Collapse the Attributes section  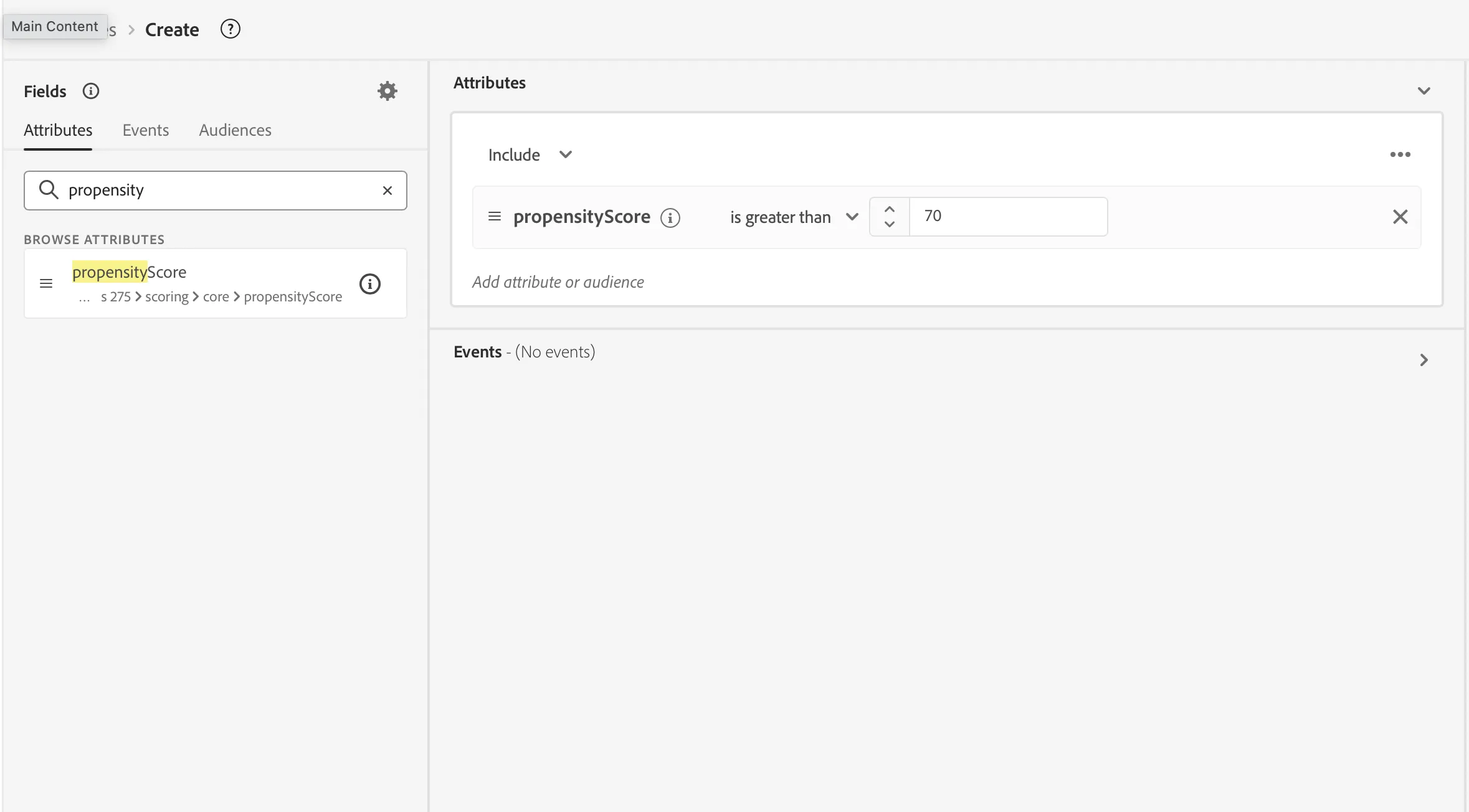coord(1424,91)
